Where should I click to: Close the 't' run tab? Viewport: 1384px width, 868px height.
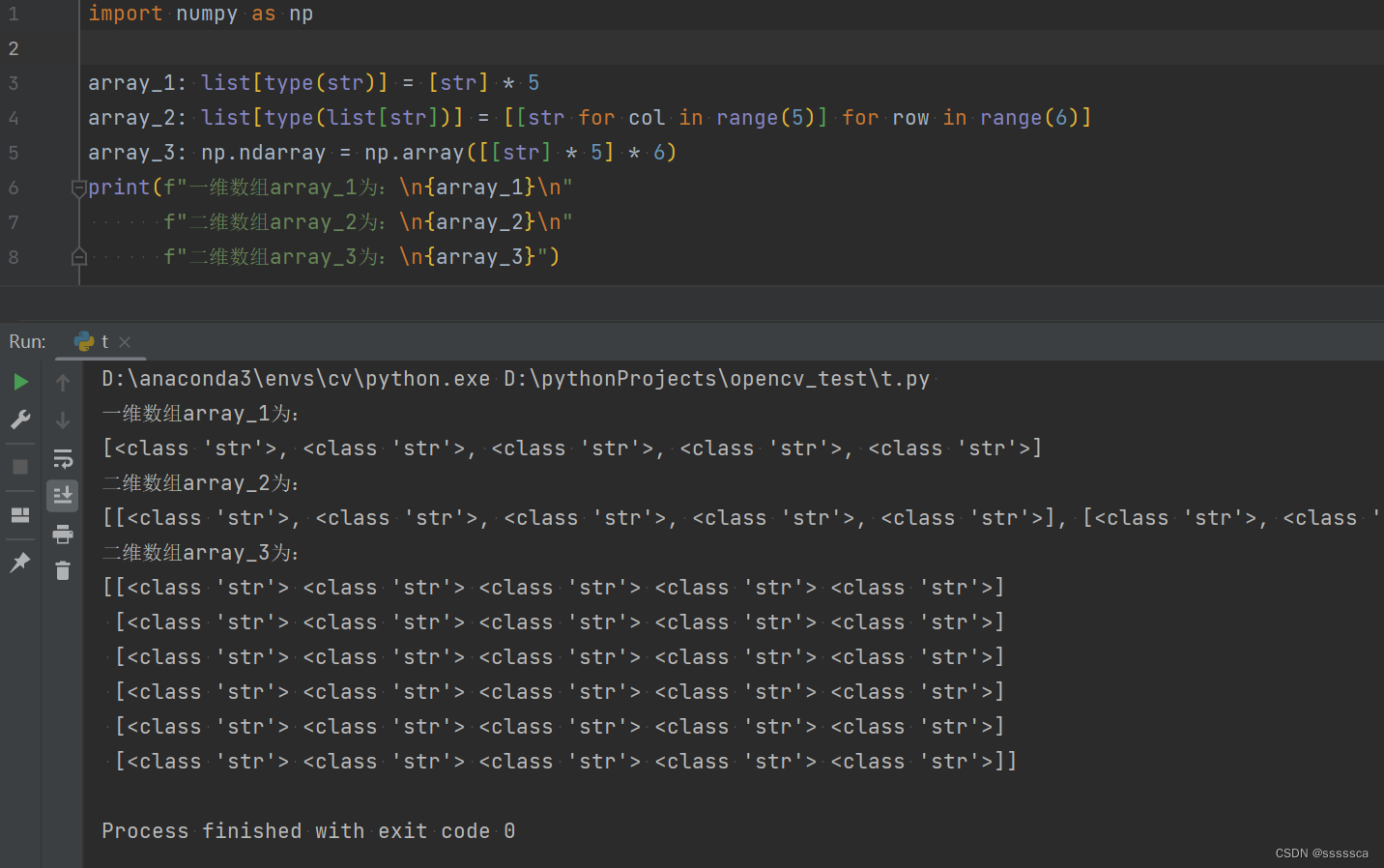tap(125, 341)
